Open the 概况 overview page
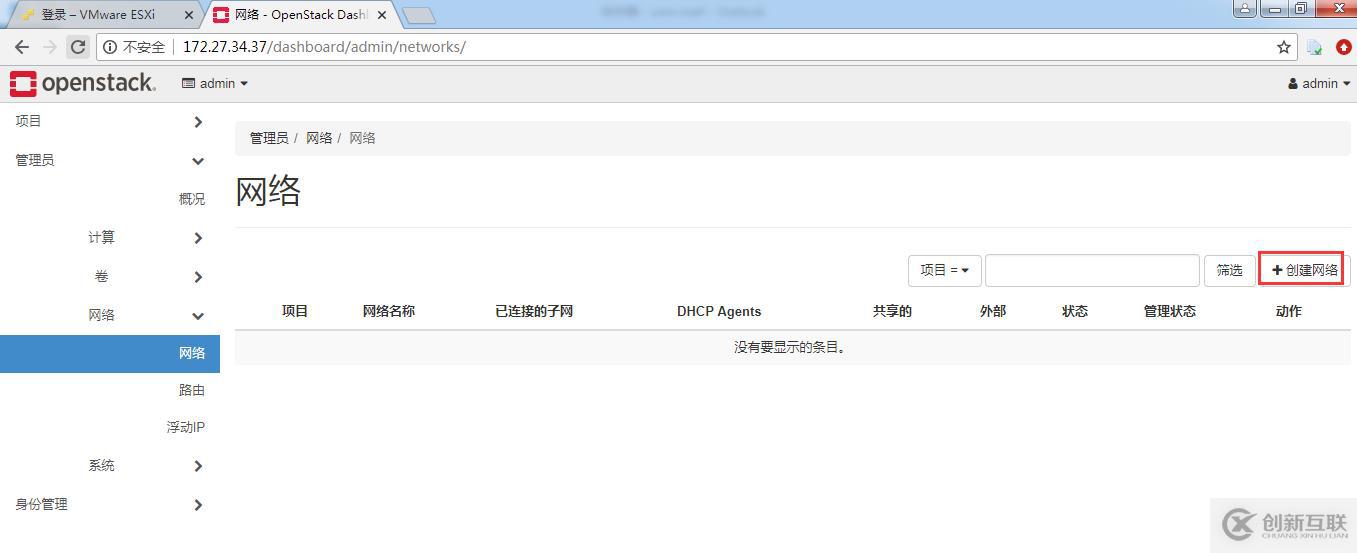 tap(192, 199)
